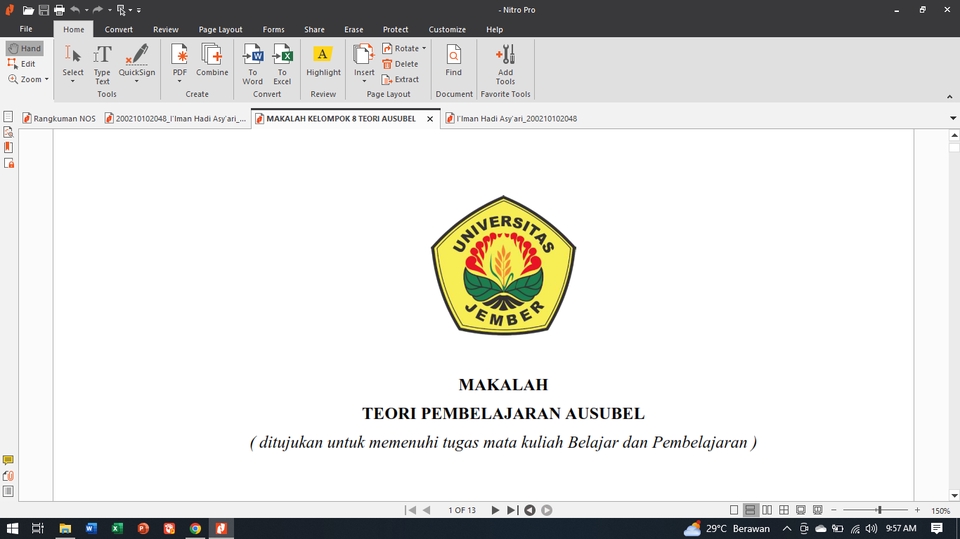Image resolution: width=960 pixels, height=539 pixels.
Task: Open the Bookmarks pane in left sidebar
Action: click(x=8, y=148)
